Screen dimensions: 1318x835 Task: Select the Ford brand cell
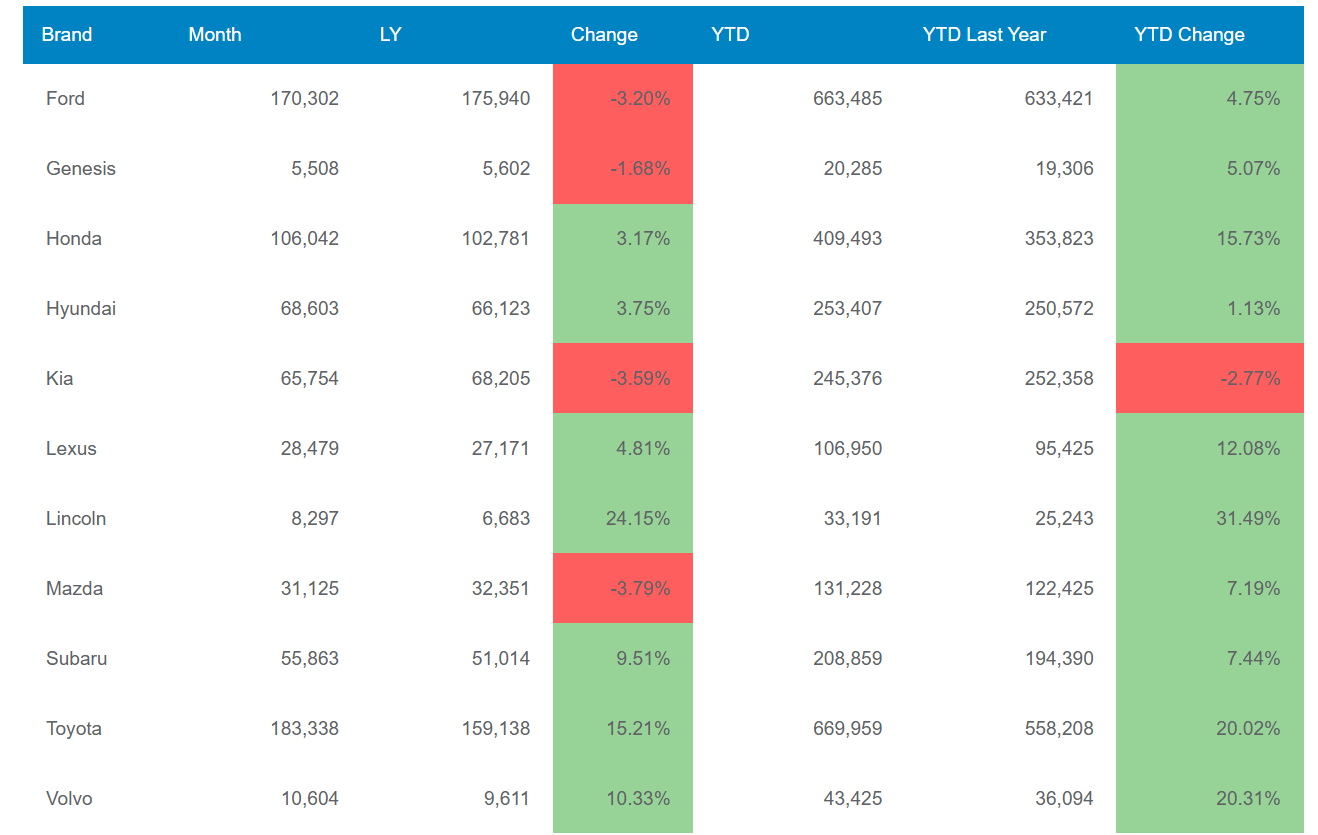pos(66,99)
